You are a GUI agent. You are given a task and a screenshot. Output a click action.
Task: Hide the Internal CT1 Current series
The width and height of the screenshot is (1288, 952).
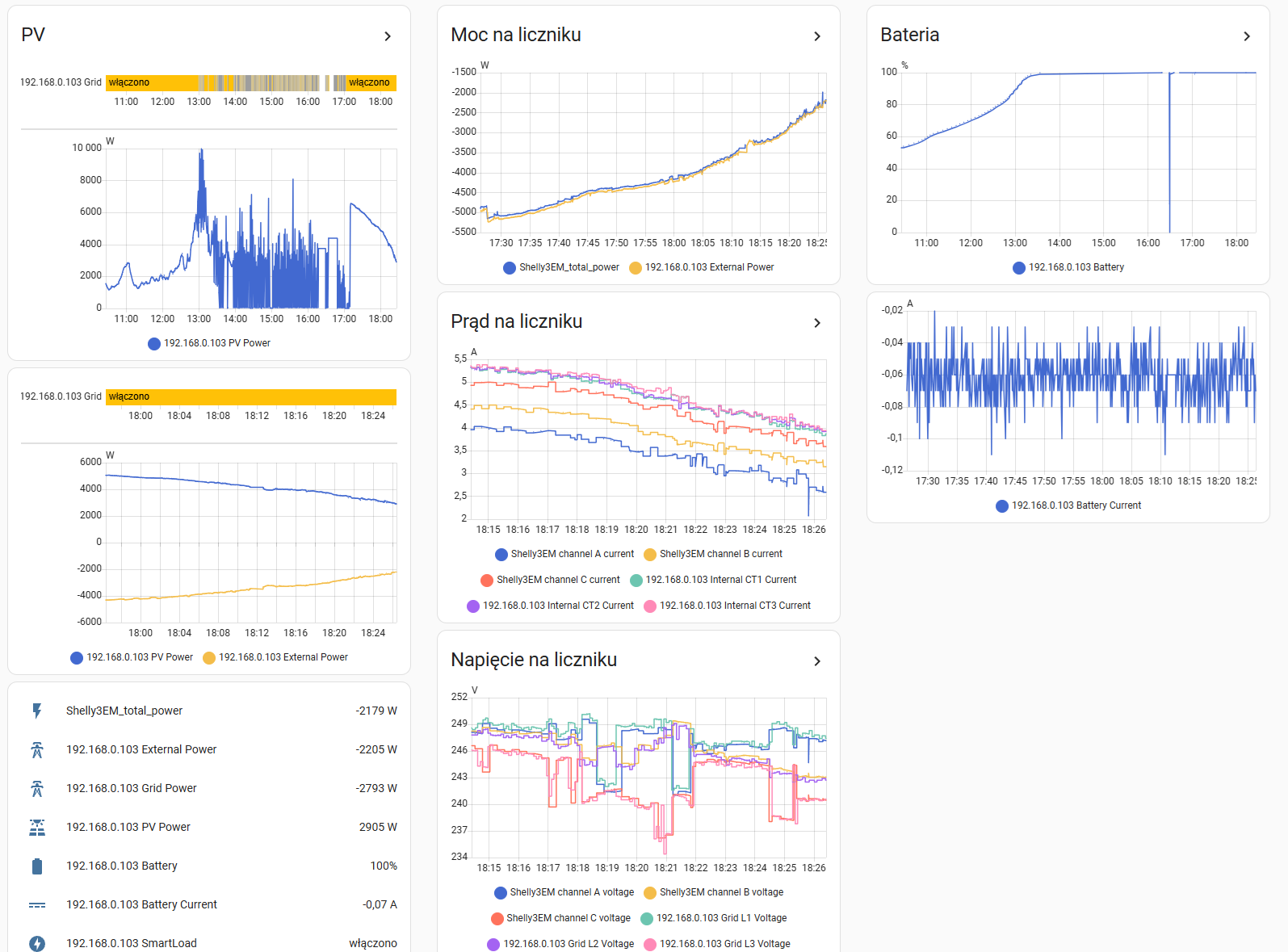coord(713,580)
